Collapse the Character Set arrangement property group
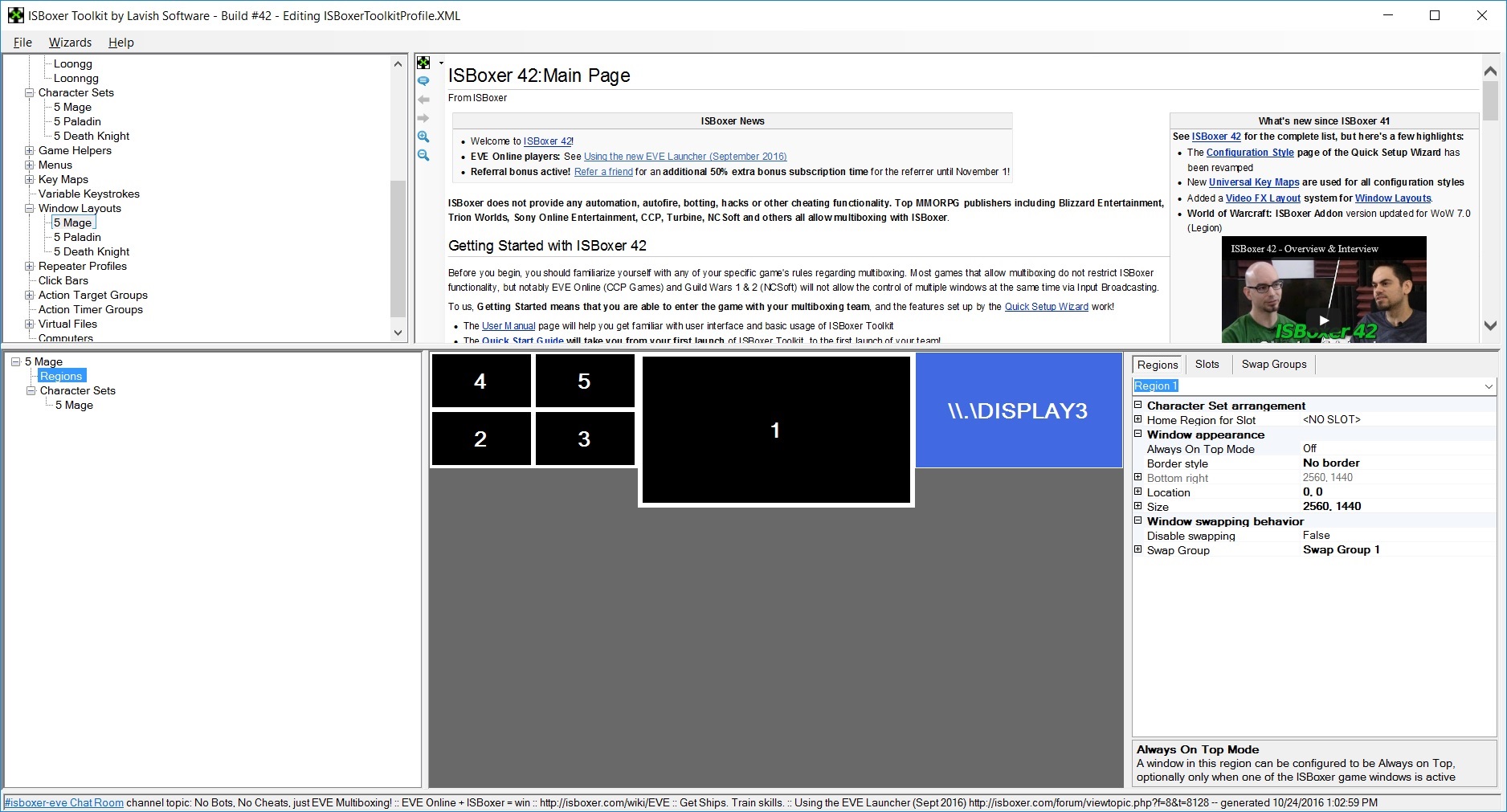Screen dimensions: 1507x812 [1137, 405]
